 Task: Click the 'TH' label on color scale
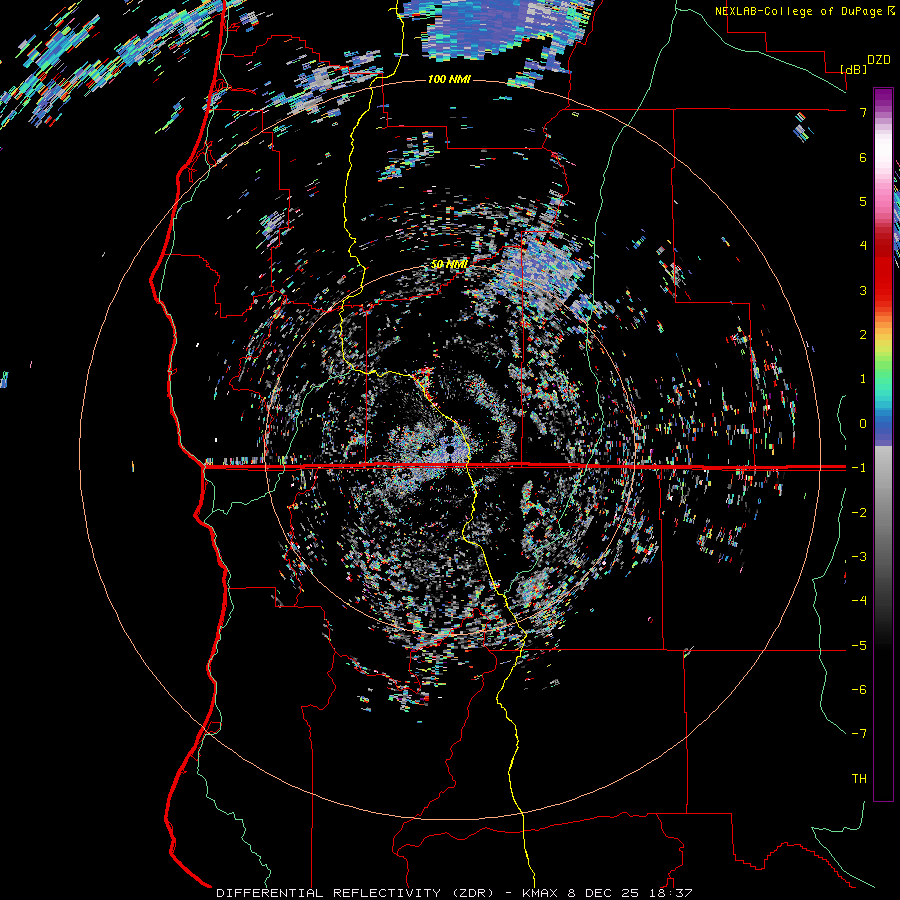click(859, 778)
